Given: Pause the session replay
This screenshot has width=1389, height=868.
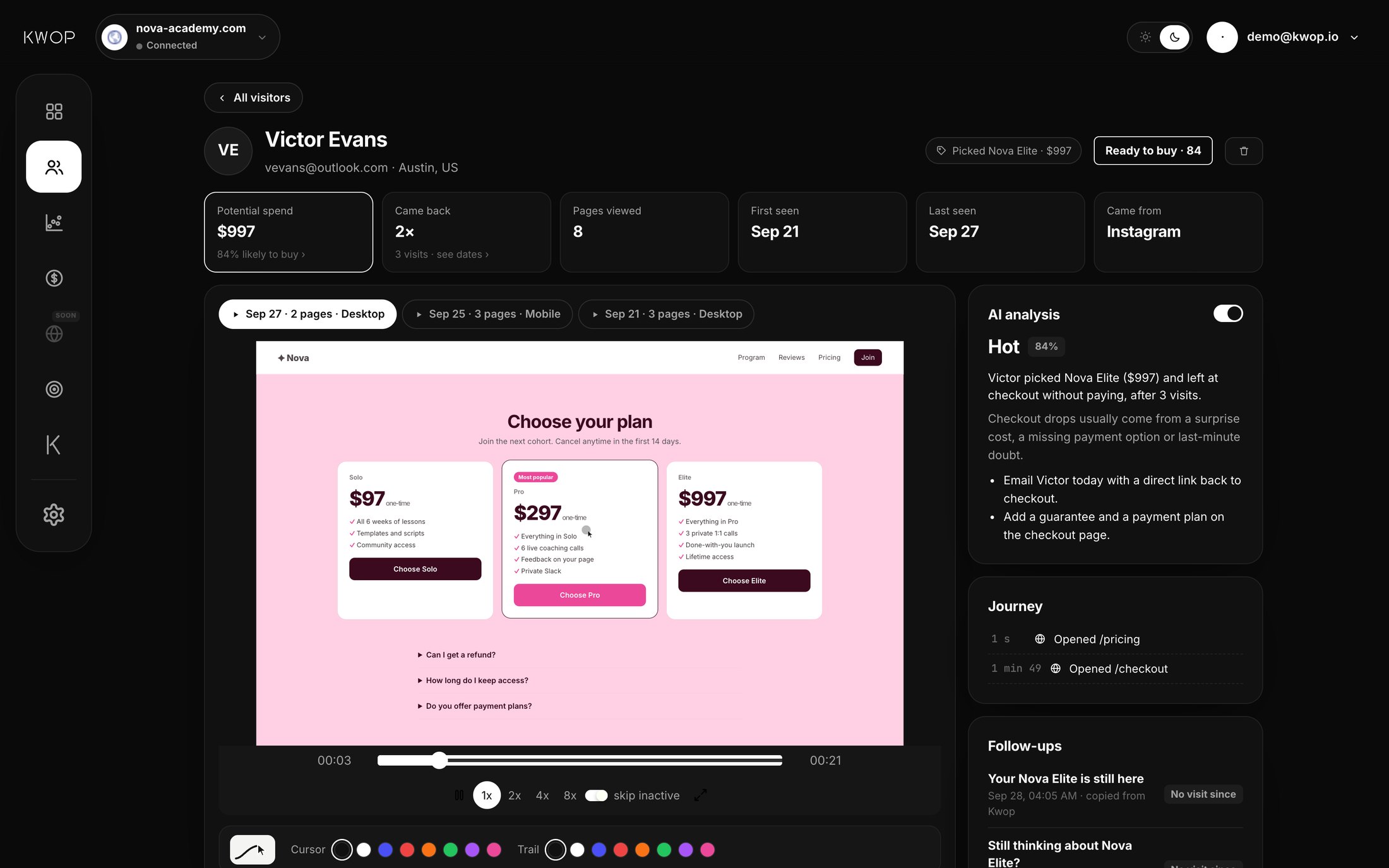Looking at the screenshot, I should [459, 795].
